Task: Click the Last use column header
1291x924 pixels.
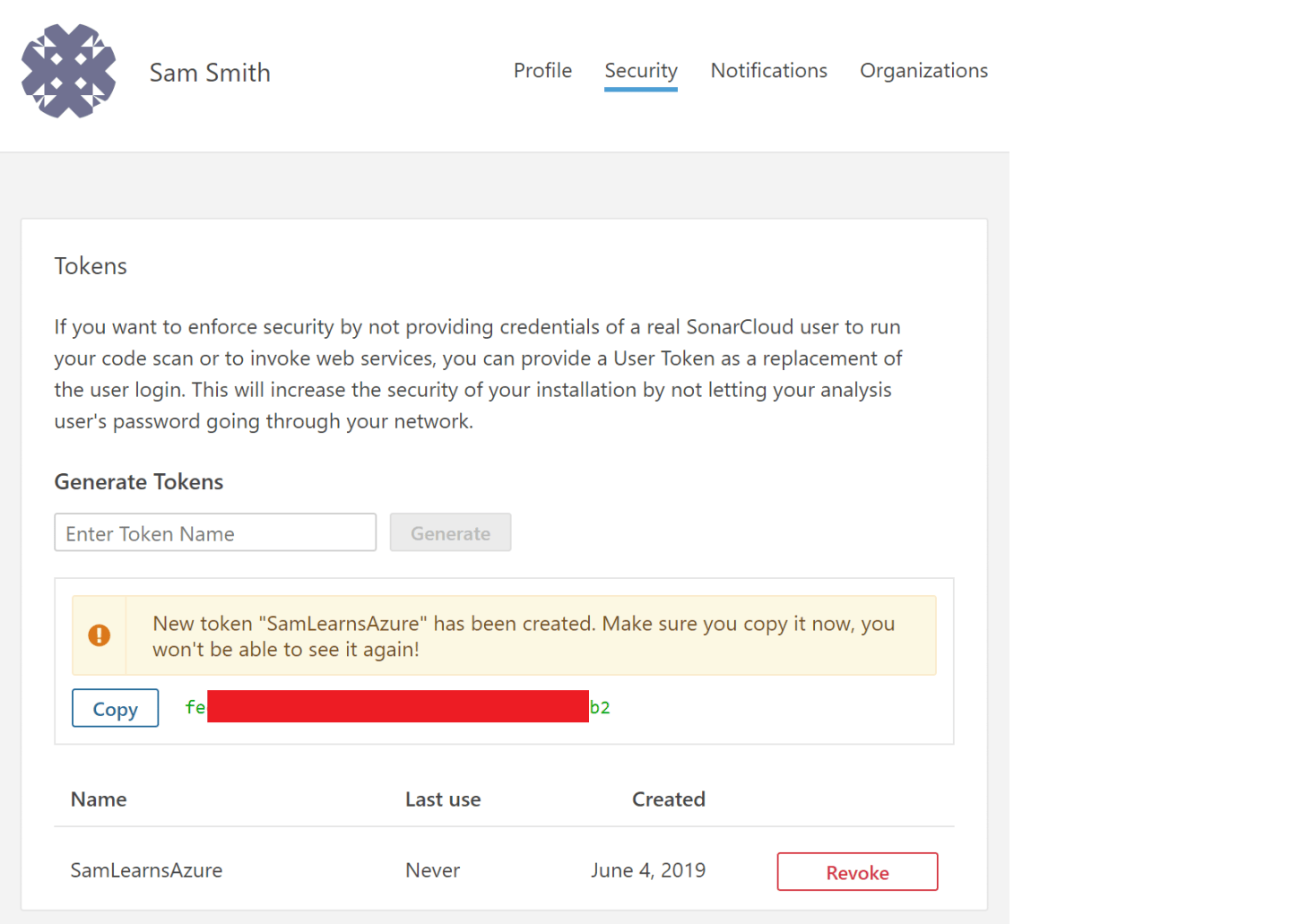Action: pos(443,799)
